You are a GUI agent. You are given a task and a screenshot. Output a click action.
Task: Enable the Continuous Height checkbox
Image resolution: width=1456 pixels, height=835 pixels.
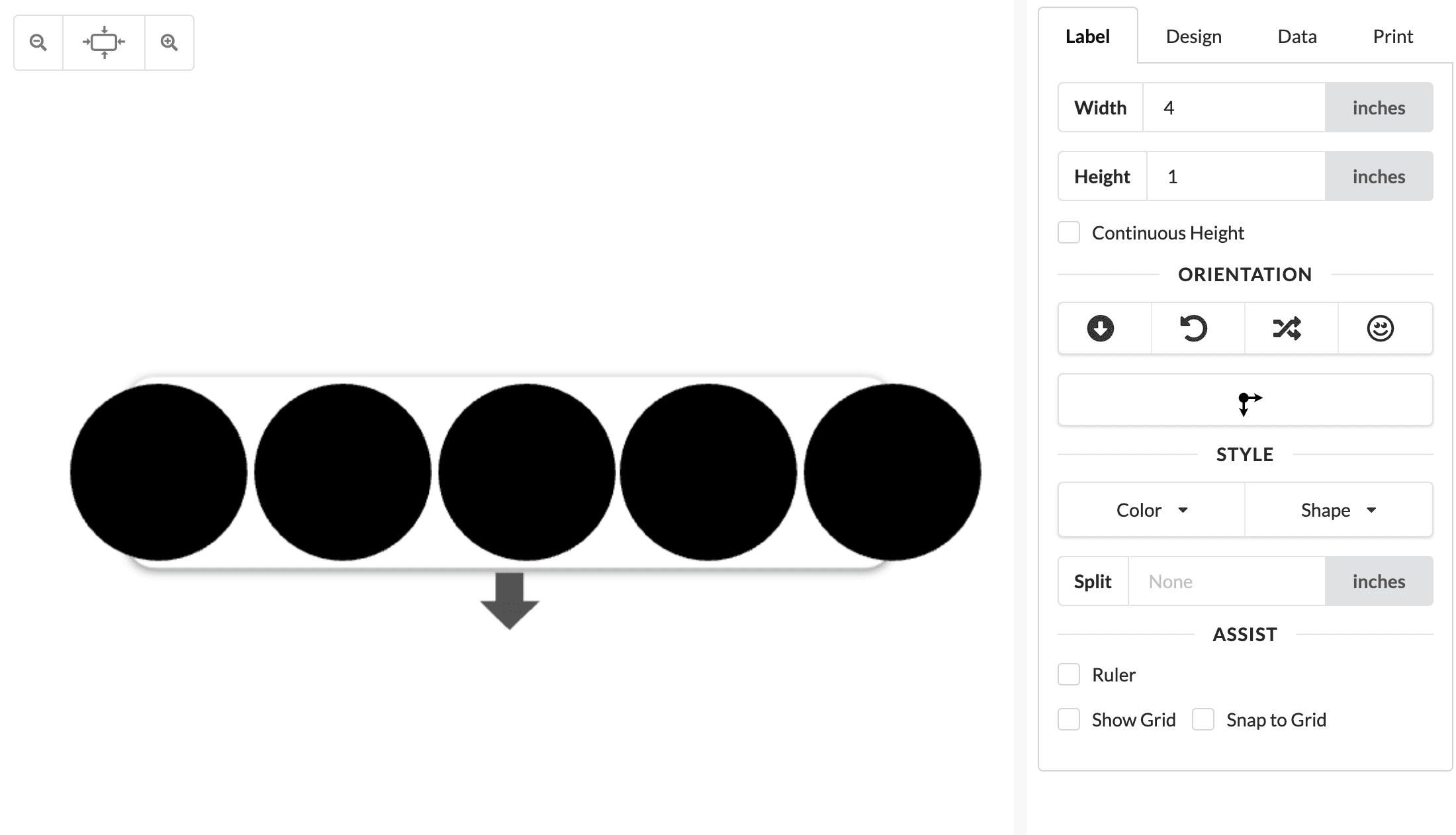1069,233
